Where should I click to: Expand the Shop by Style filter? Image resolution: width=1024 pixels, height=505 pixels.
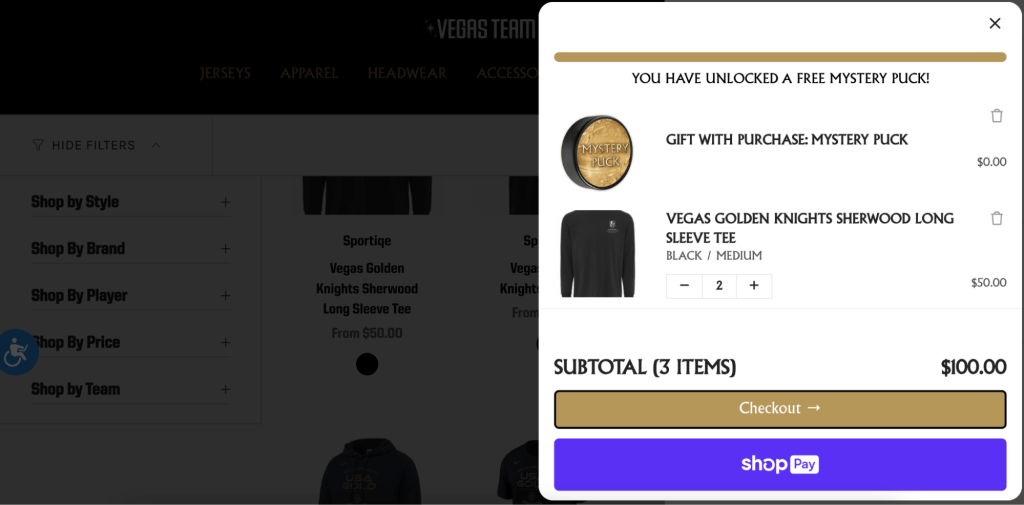click(225, 202)
